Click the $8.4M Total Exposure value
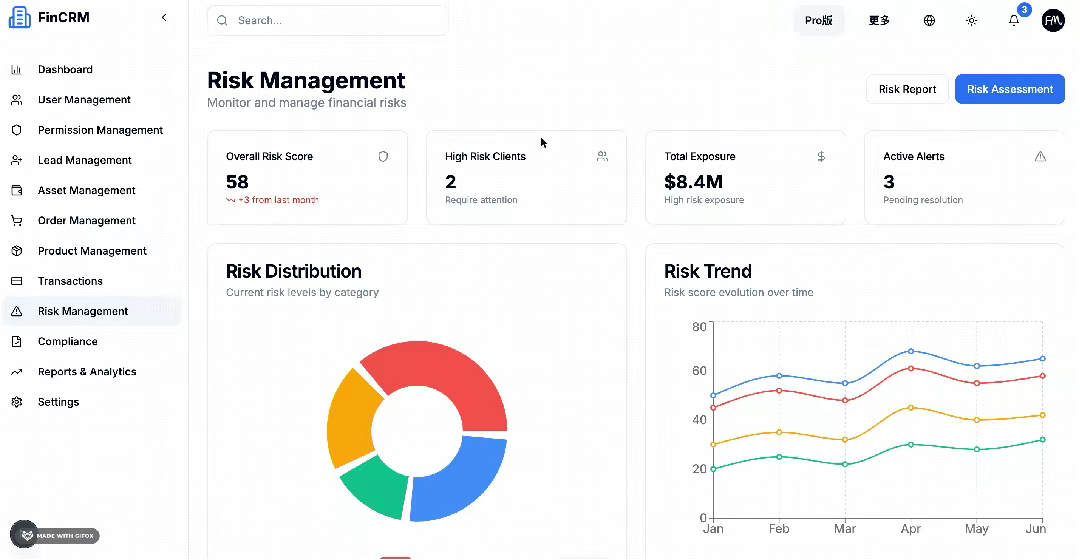This screenshot has height=560, width=1080. coord(694,182)
